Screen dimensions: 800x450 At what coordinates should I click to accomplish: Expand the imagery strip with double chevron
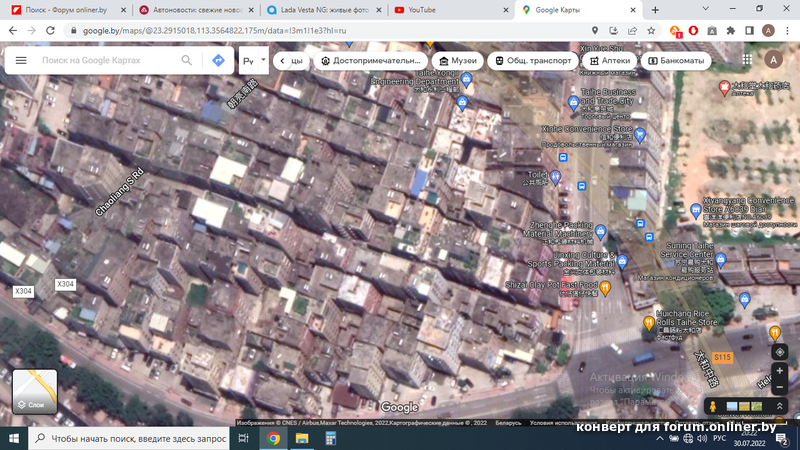coord(780,406)
